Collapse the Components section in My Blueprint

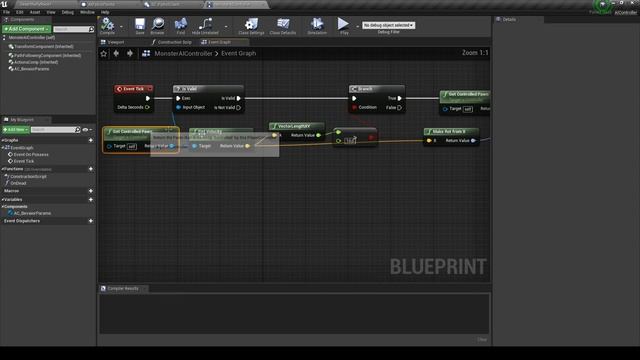point(2,207)
